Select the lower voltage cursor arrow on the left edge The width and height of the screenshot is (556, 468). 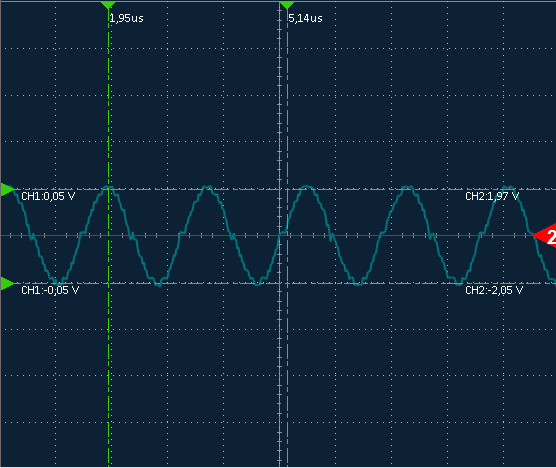click(x=7, y=284)
